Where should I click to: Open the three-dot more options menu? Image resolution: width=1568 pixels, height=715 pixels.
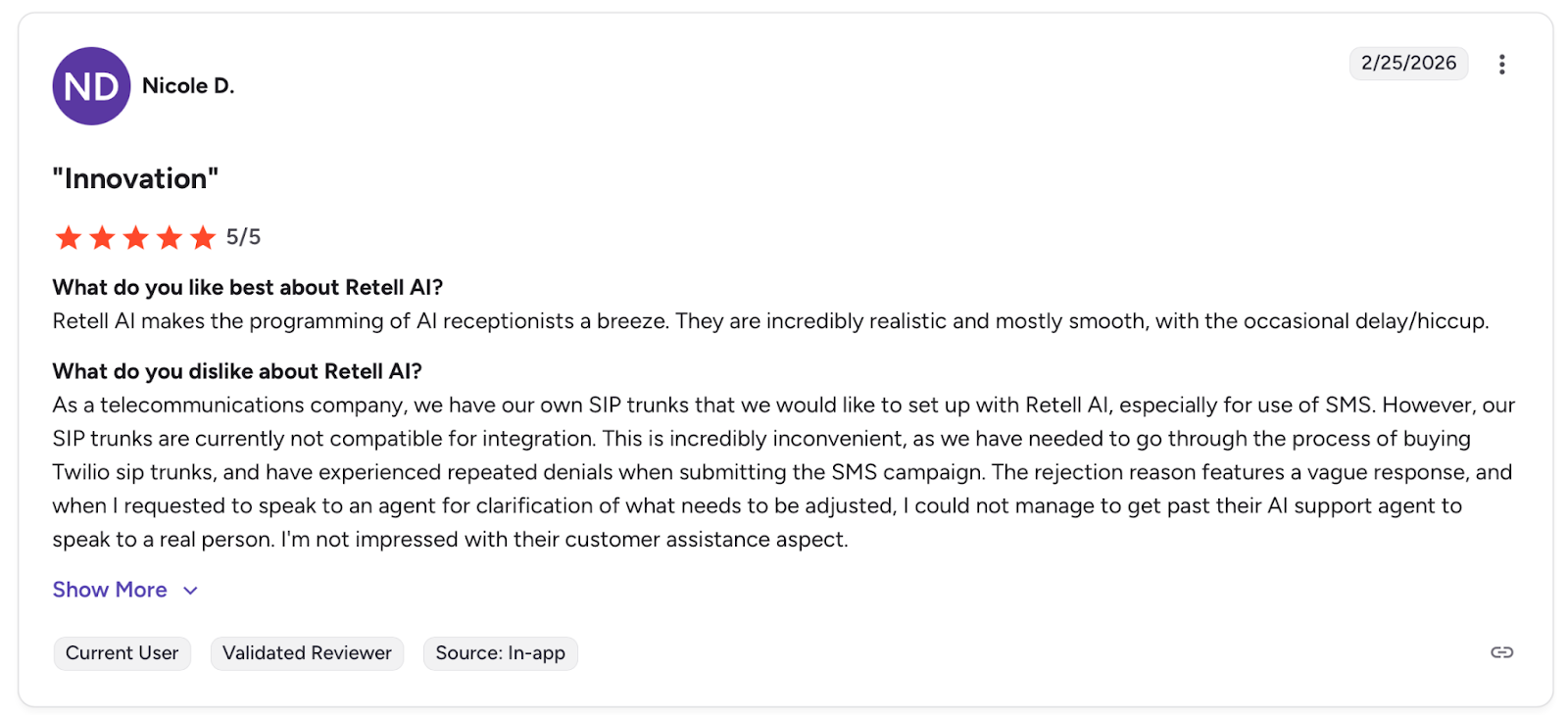point(1501,65)
